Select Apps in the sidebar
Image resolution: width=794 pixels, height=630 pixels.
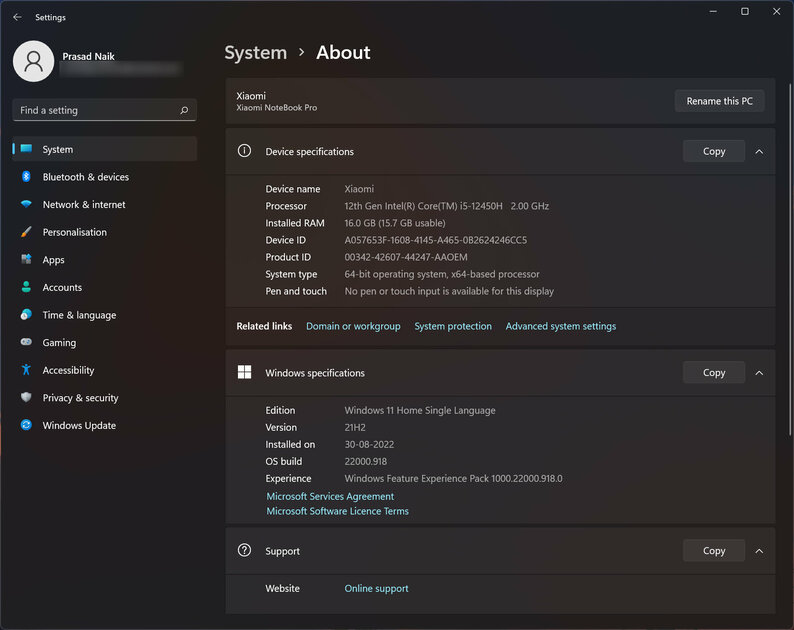coord(105,260)
